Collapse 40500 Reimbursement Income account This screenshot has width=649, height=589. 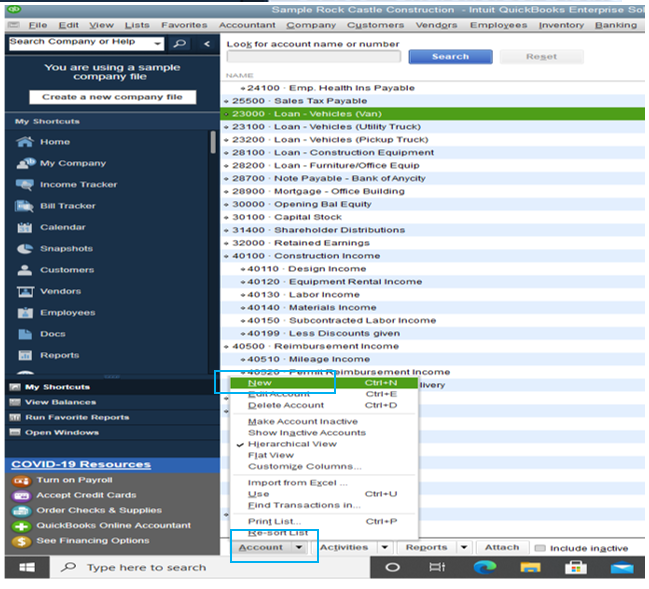point(226,346)
